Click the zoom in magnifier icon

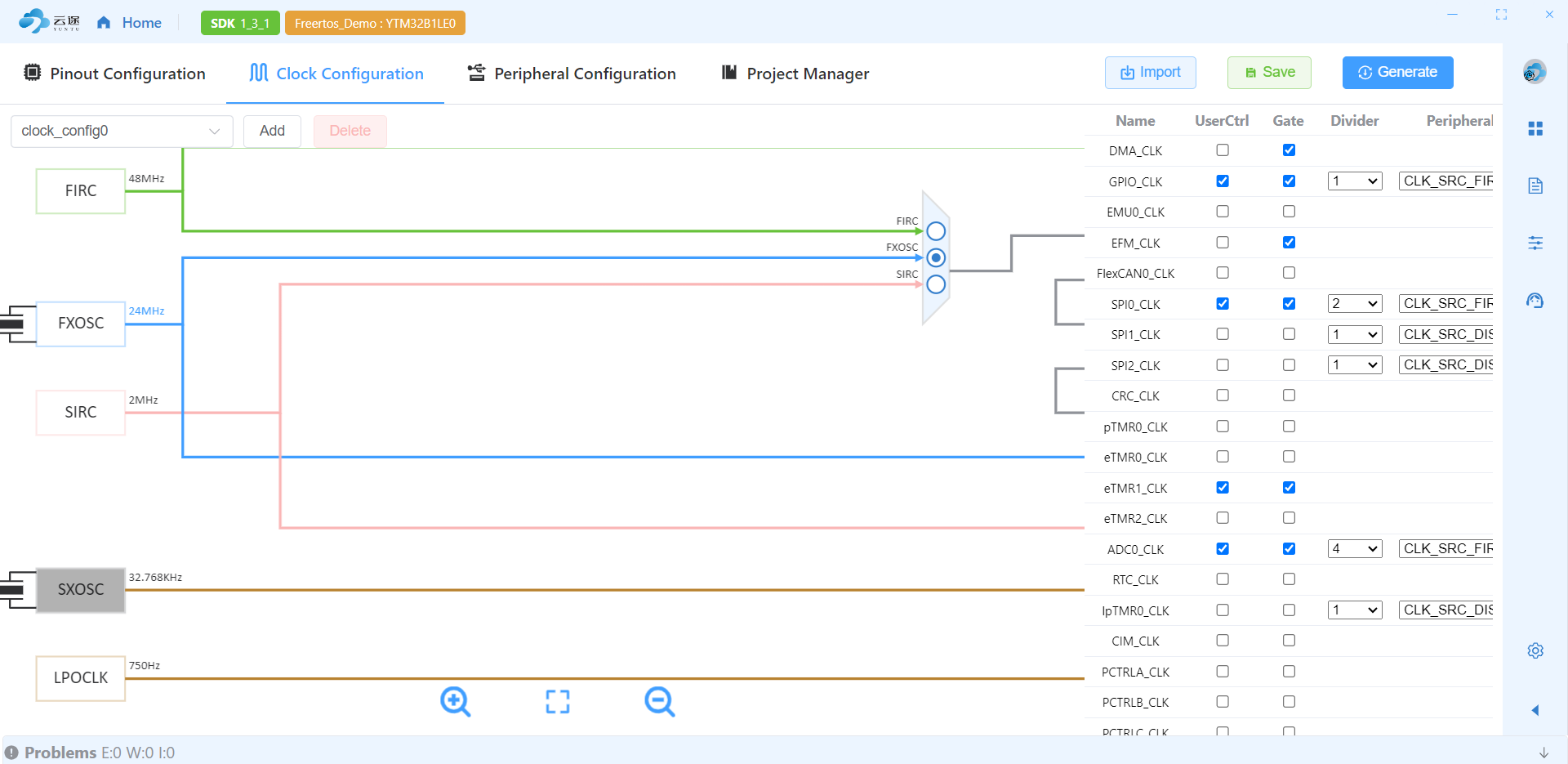455,701
